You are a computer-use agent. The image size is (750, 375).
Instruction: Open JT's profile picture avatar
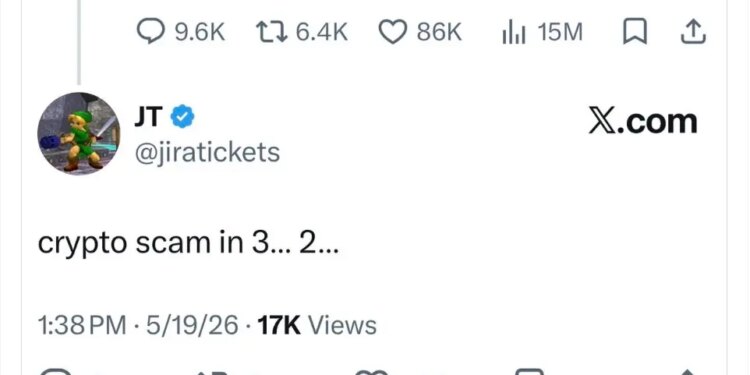click(x=78, y=133)
